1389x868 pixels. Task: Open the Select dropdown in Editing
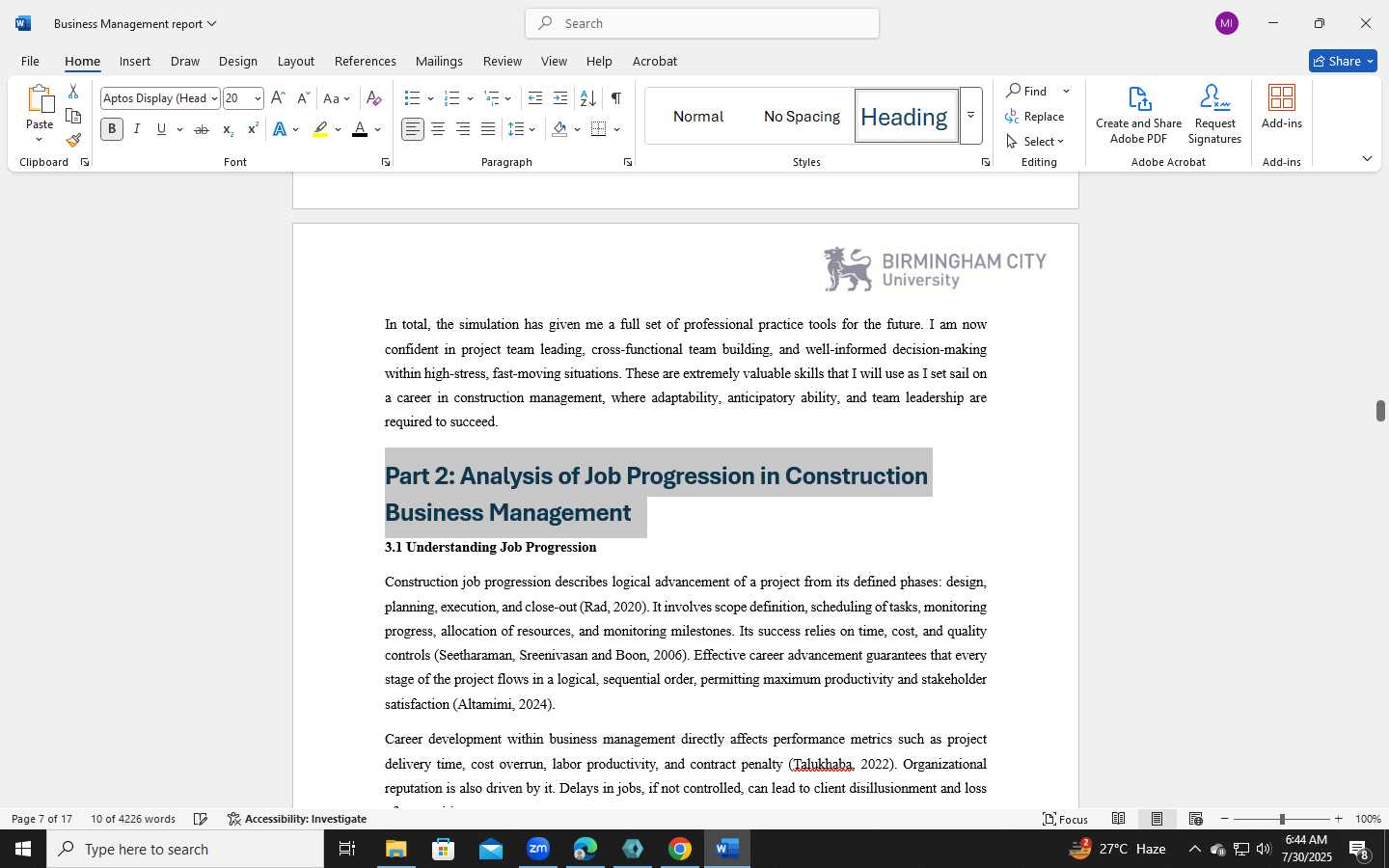click(x=1035, y=141)
